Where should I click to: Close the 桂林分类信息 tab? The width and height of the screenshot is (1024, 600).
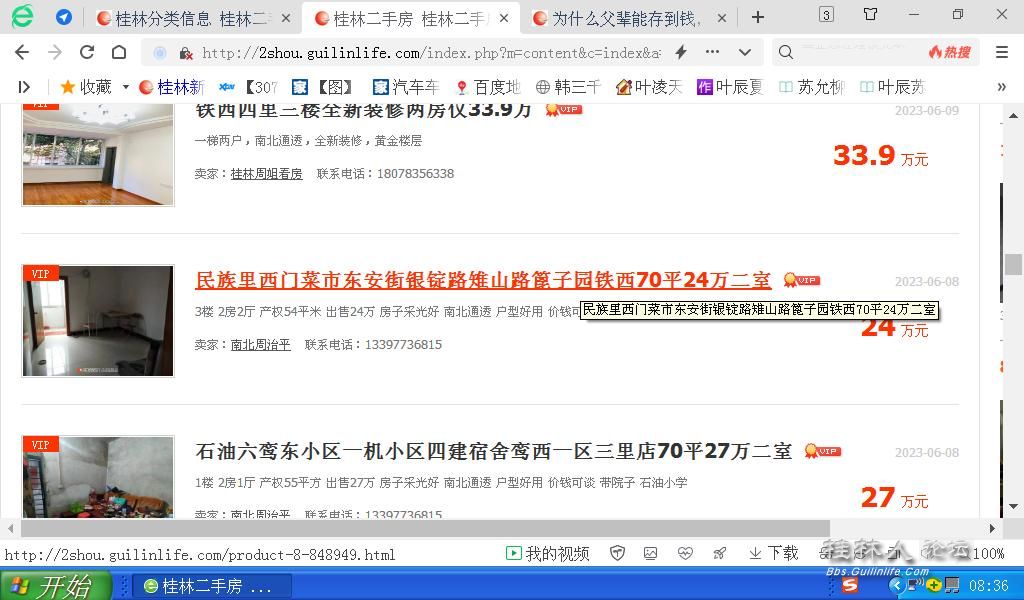coord(286,18)
